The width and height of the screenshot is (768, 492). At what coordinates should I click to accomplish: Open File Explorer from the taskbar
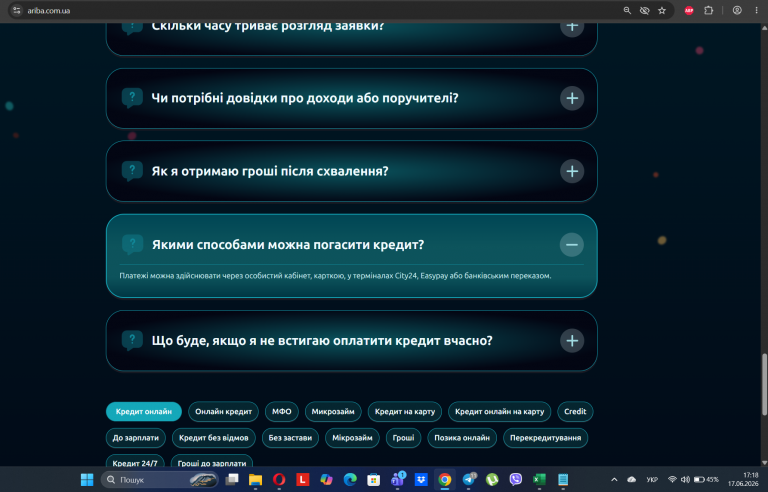[255, 480]
